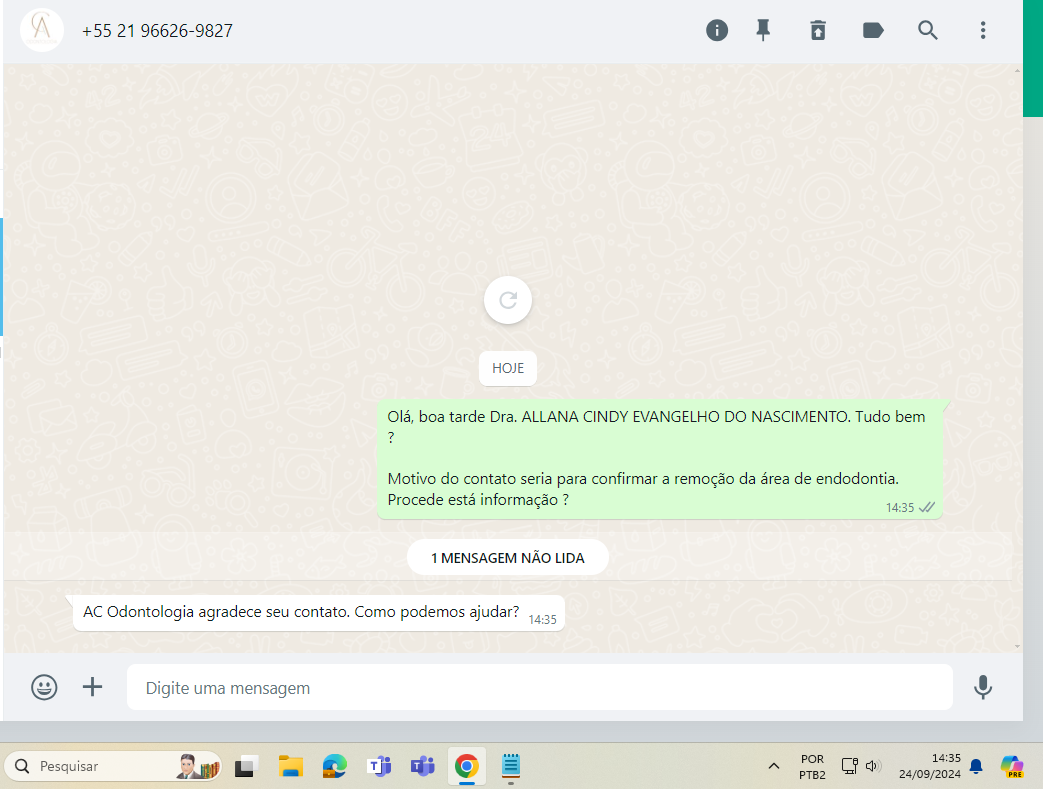Click the Digite uma mensagem field
This screenshot has height=789, width=1043.
click(538, 688)
